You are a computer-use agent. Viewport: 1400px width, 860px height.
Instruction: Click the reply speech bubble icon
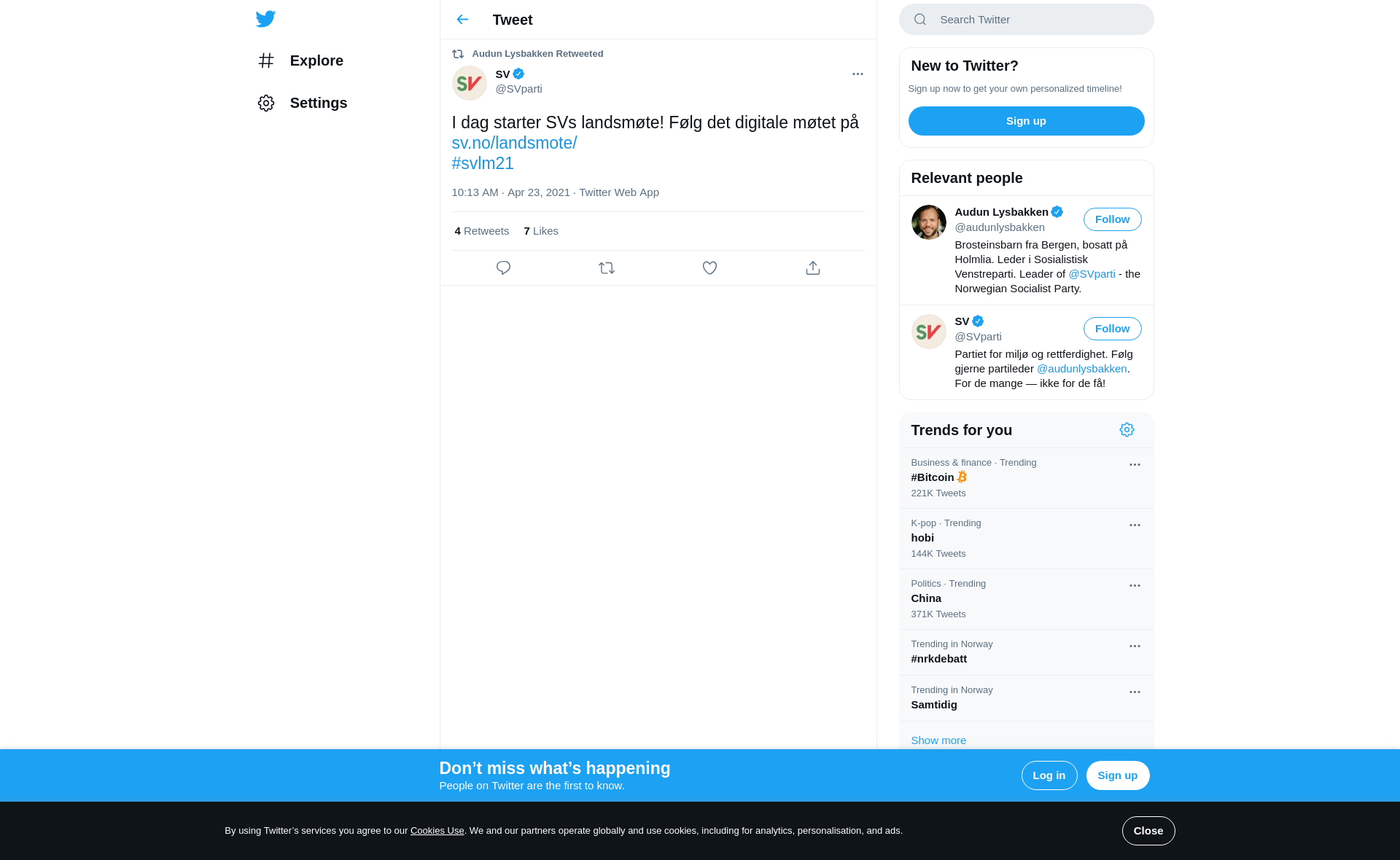[503, 268]
